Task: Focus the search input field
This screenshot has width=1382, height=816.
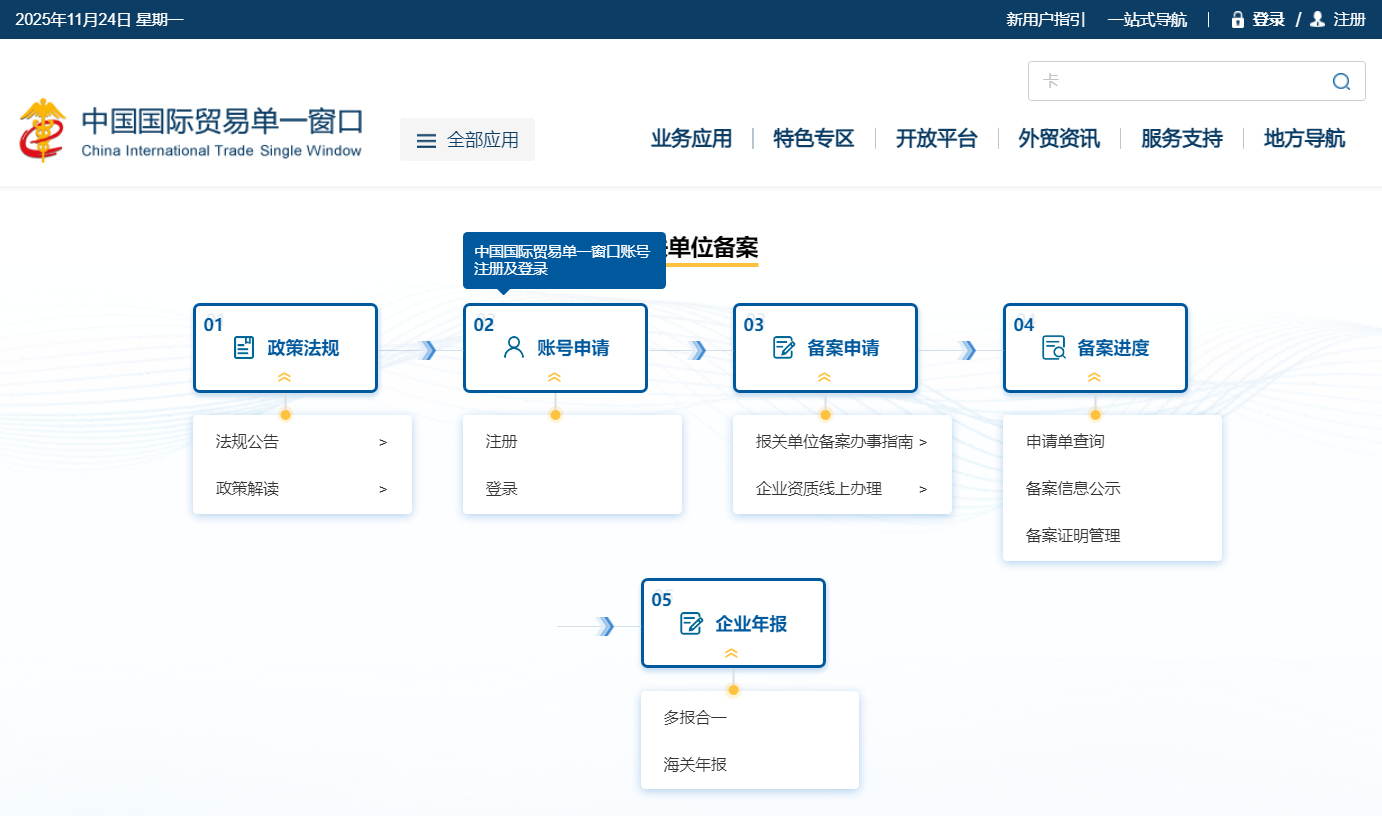Action: pyautogui.click(x=1180, y=81)
